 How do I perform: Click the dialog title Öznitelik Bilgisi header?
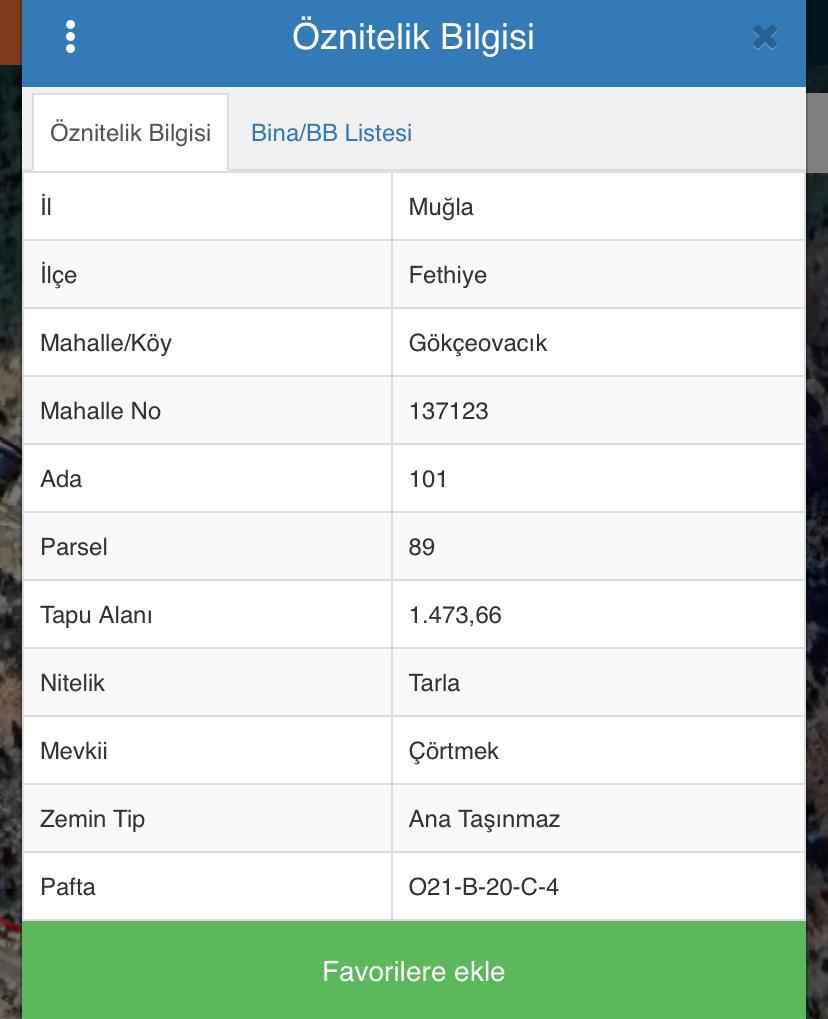413,36
